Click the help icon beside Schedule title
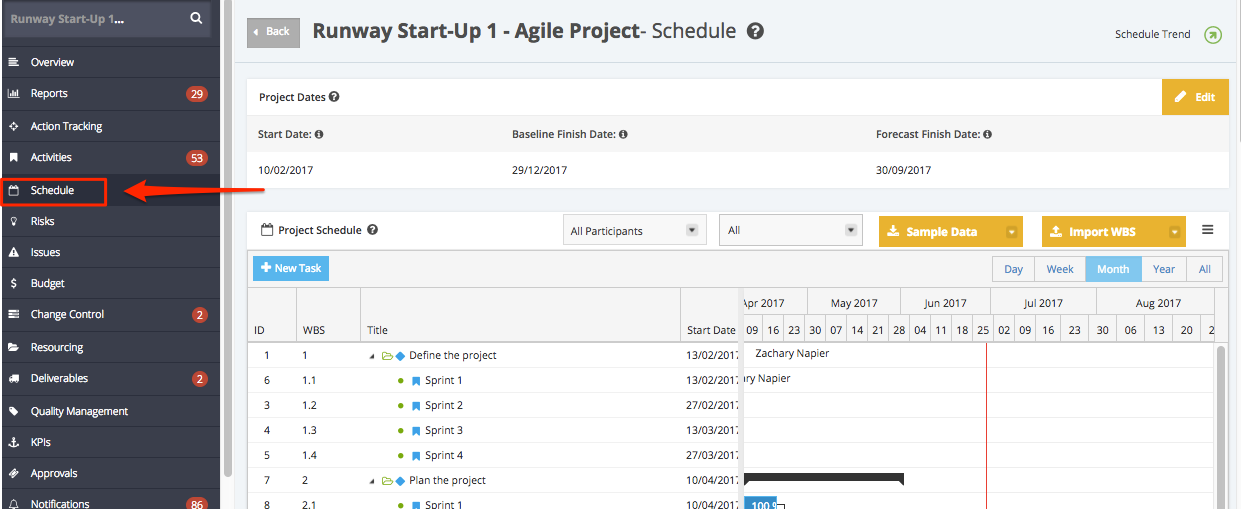 (x=756, y=31)
